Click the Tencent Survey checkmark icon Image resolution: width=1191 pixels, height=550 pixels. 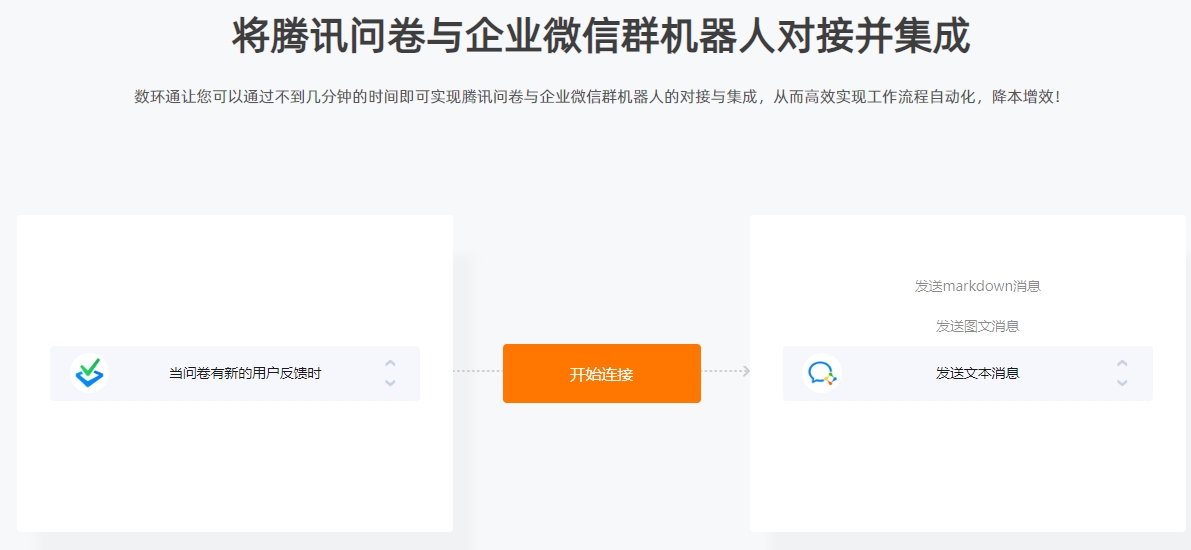coord(90,373)
